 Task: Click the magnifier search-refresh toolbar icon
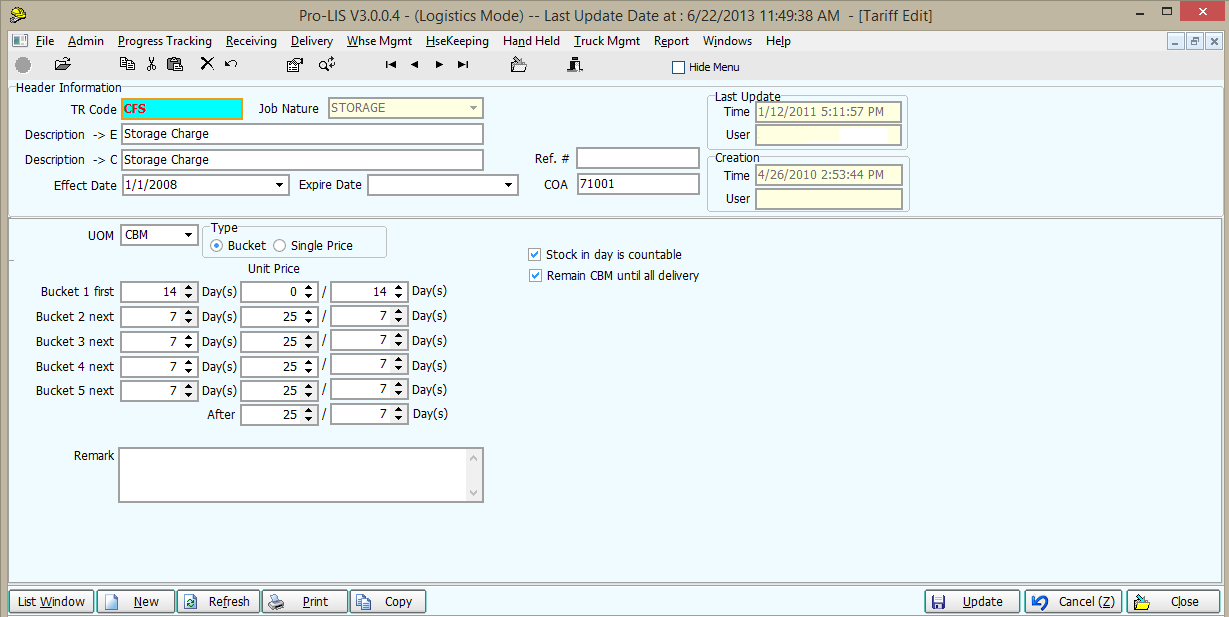pos(327,64)
